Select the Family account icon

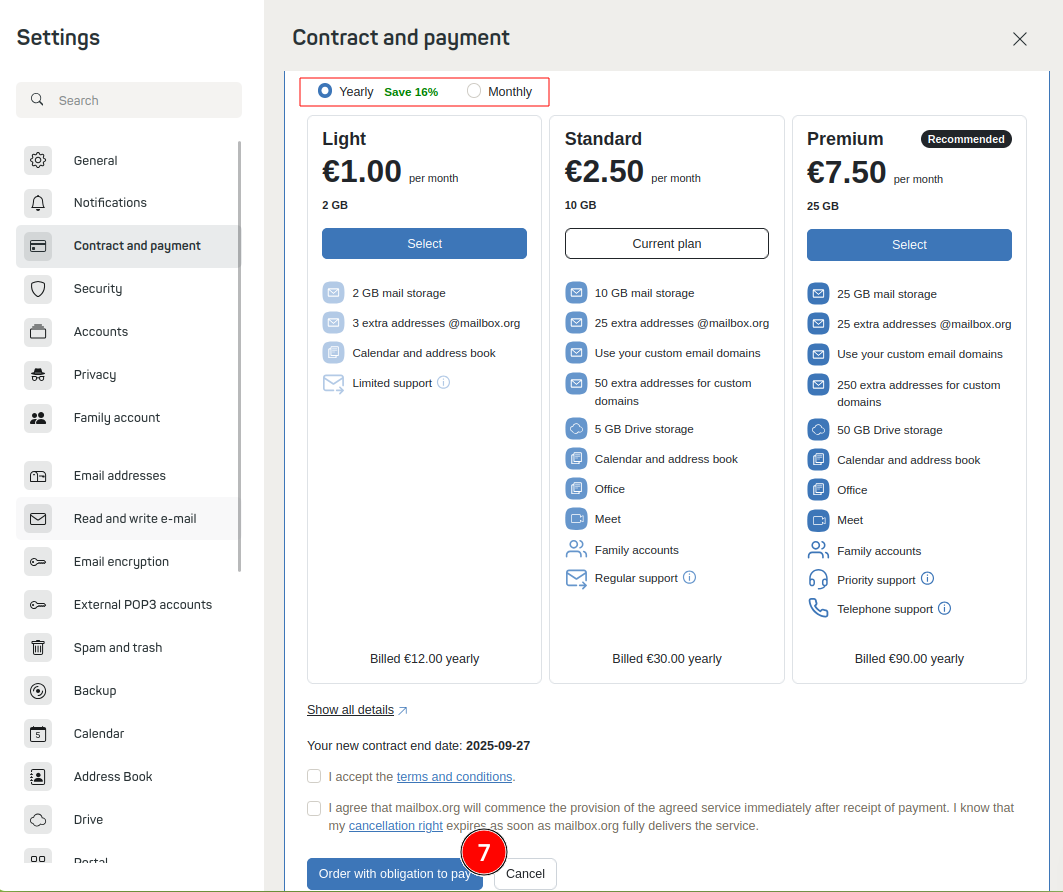(37, 417)
